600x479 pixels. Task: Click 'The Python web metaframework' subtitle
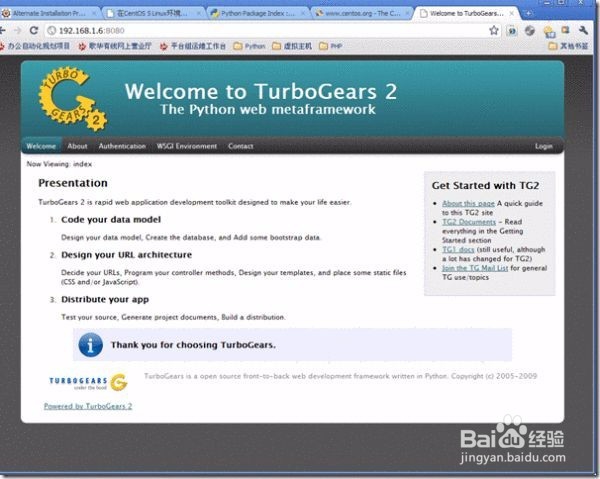[x=268, y=109]
